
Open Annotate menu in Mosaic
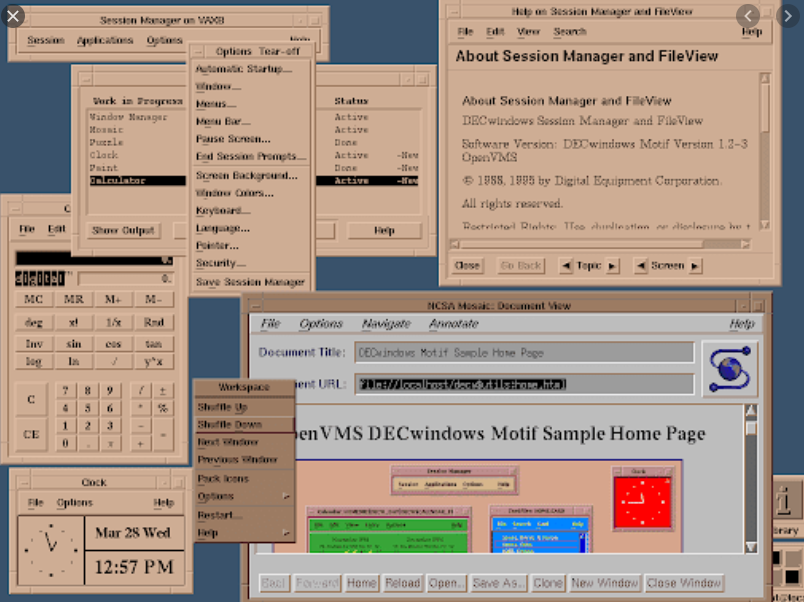[453, 324]
